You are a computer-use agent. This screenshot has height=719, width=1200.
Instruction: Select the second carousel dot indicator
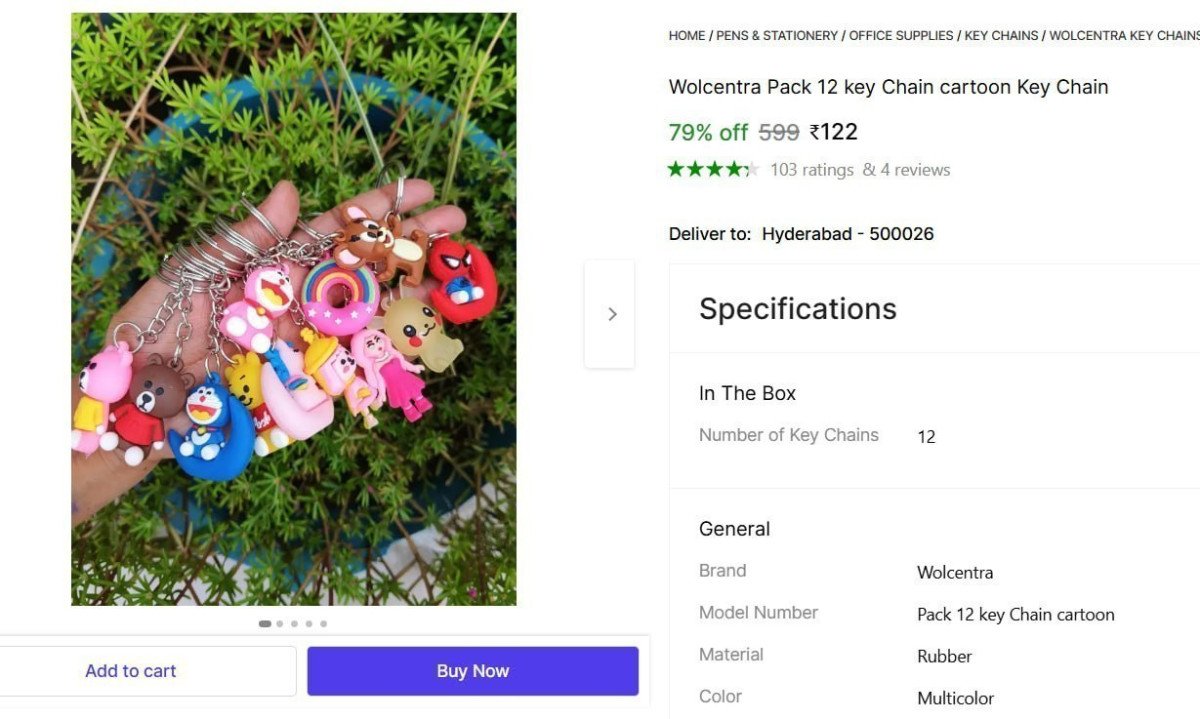(280, 623)
